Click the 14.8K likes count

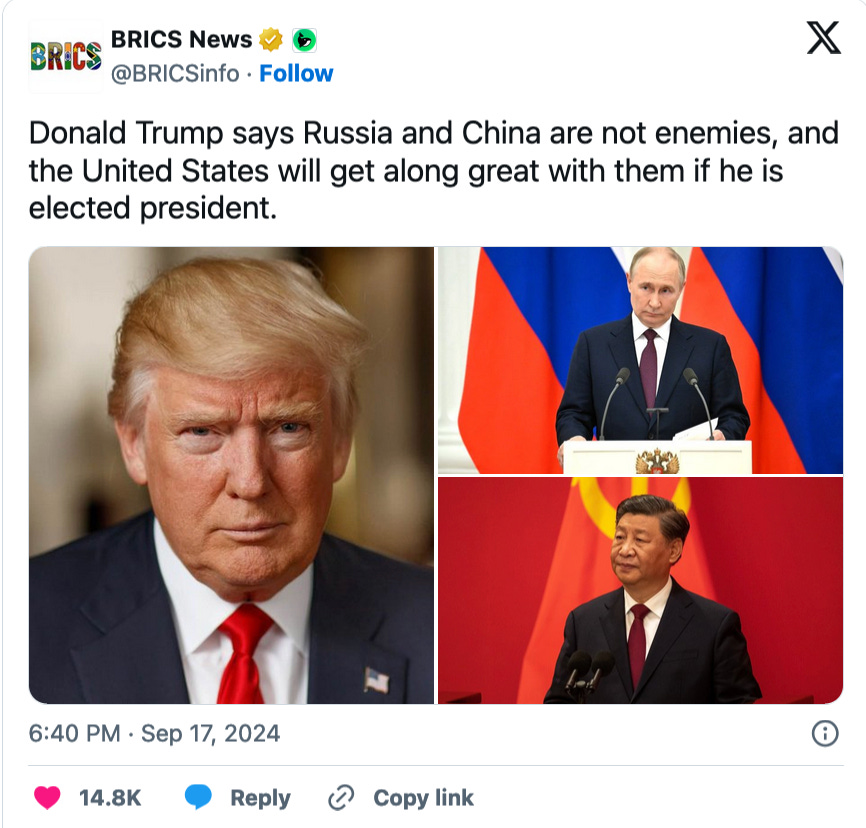(110, 798)
